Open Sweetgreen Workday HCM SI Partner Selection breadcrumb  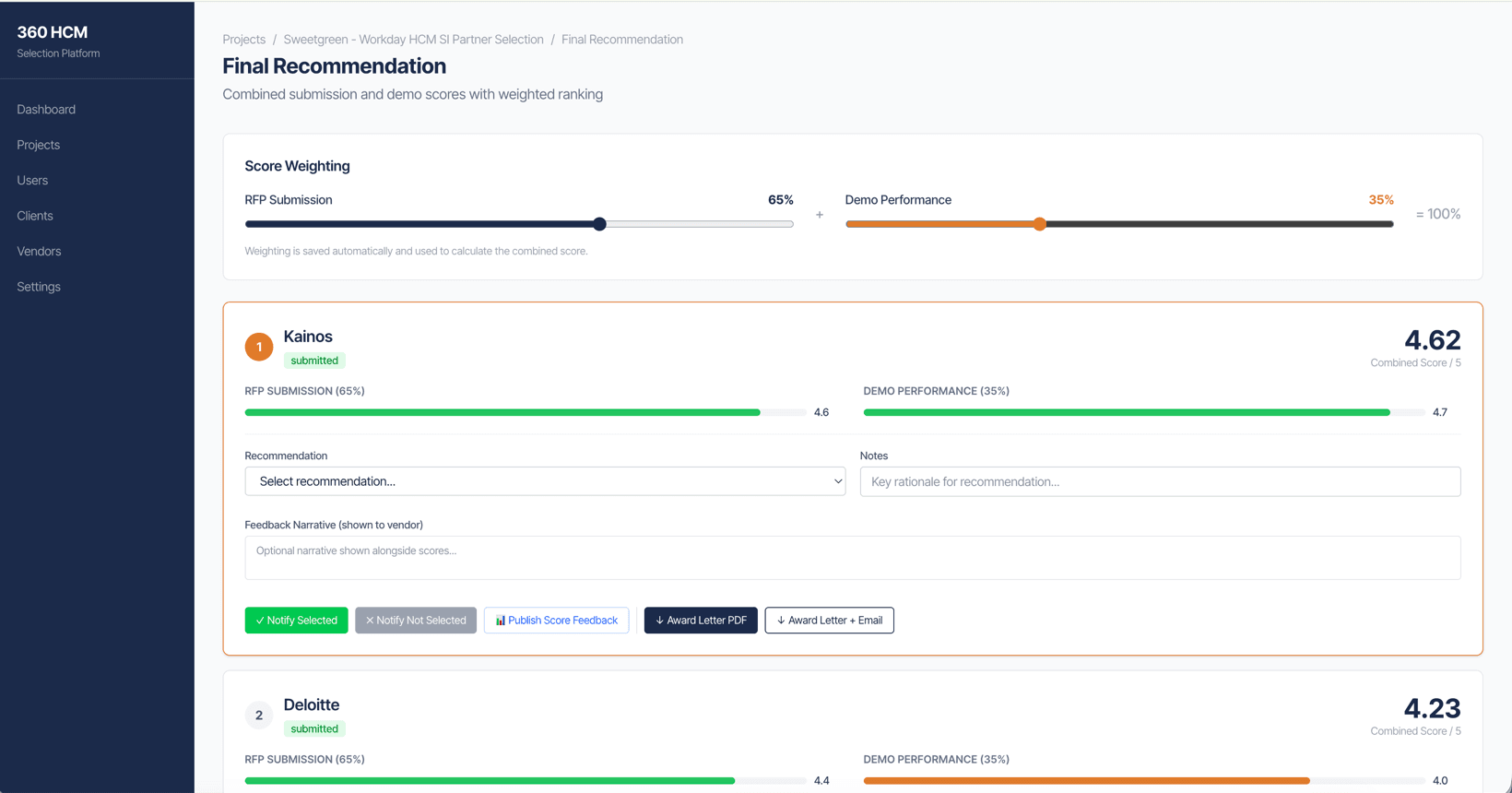413,40
